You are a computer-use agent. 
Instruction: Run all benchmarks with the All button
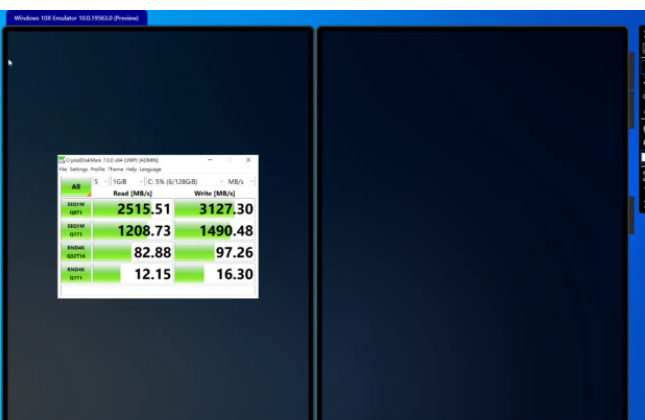pyautogui.click(x=76, y=187)
